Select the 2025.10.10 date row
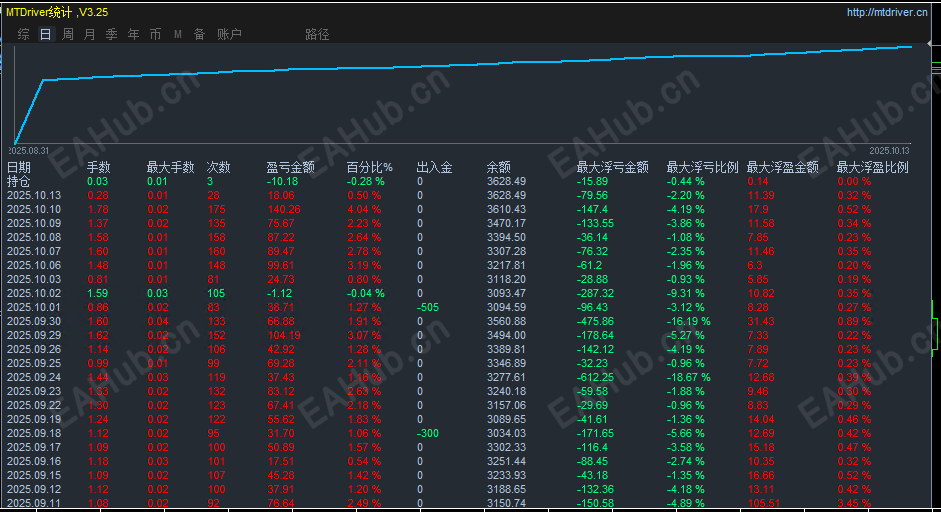 pyautogui.click(x=465, y=209)
